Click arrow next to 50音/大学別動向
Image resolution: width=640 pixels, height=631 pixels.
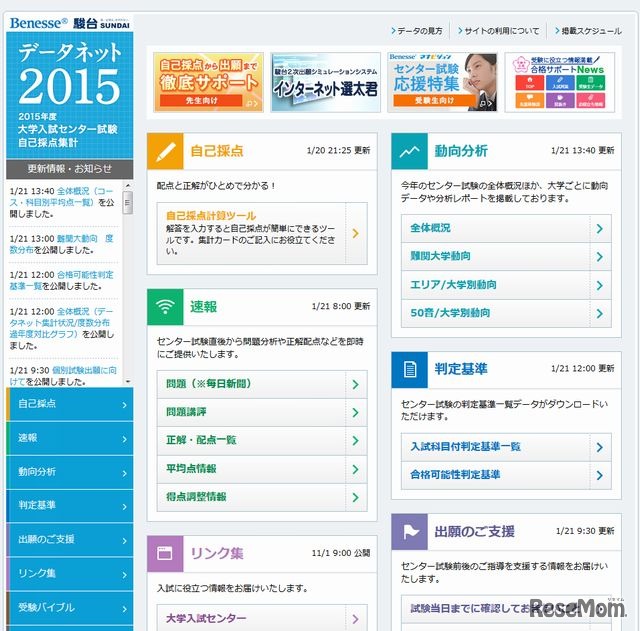click(x=600, y=313)
